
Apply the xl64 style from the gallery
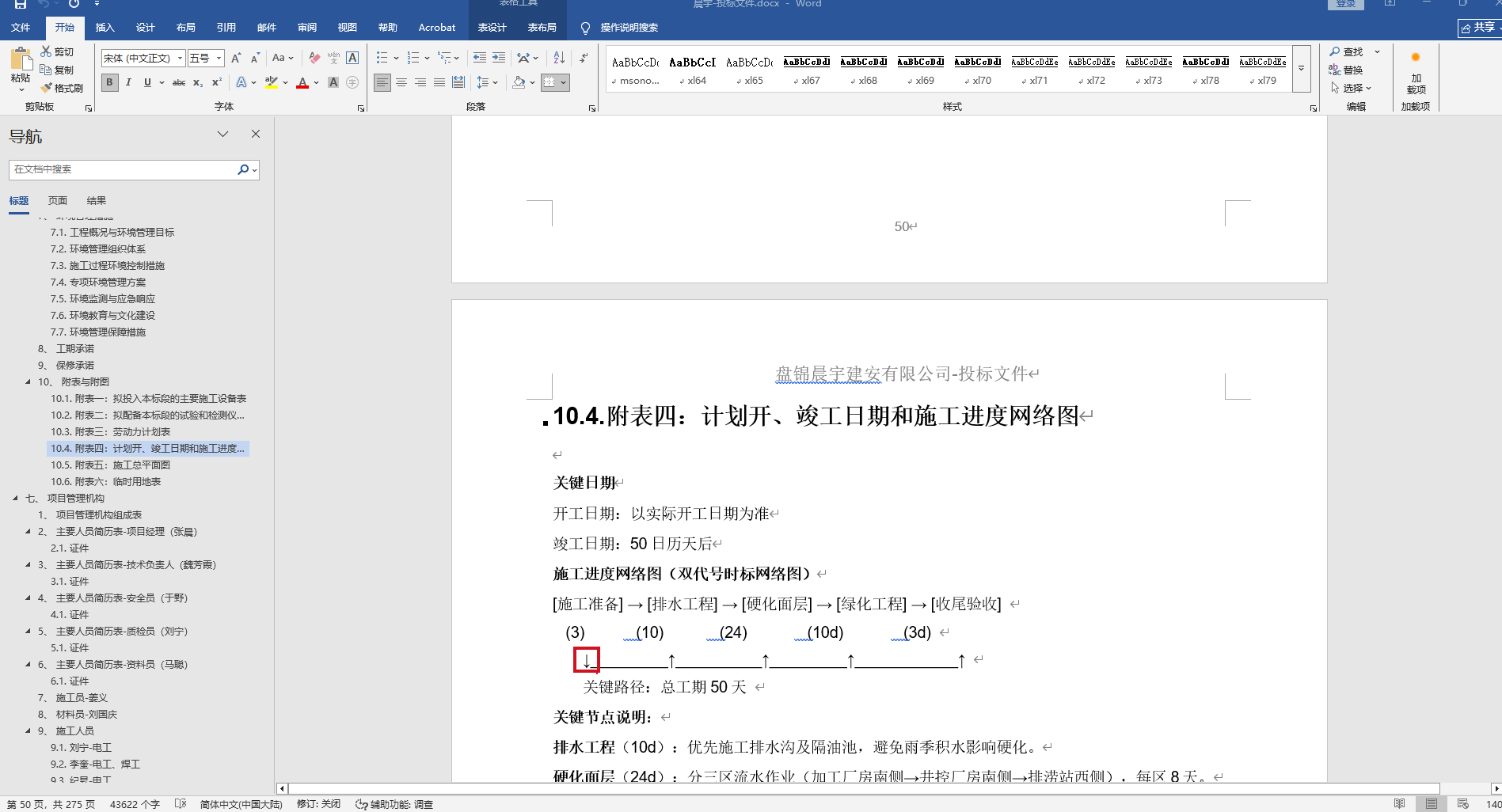click(x=693, y=69)
